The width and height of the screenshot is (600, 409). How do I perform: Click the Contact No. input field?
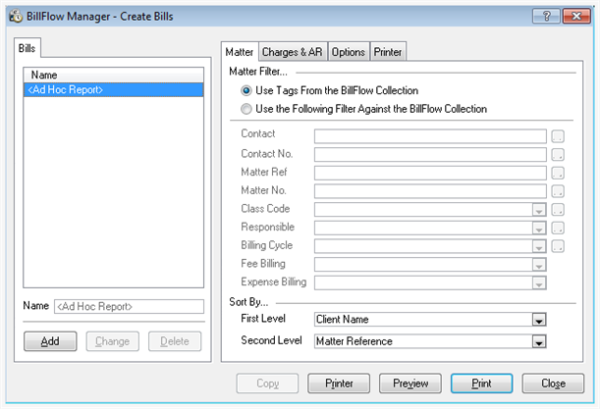coord(430,155)
